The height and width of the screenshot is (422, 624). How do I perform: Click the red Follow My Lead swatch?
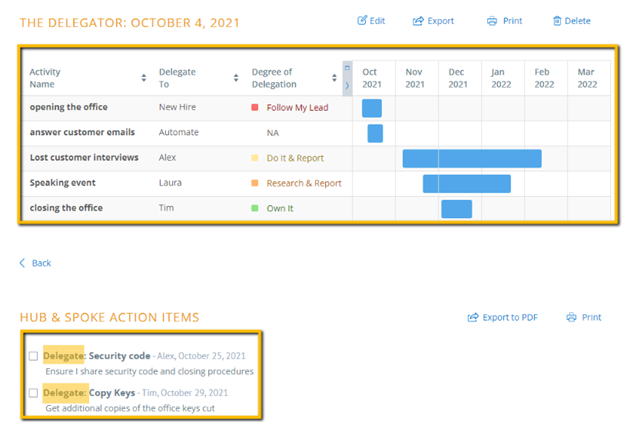point(255,107)
